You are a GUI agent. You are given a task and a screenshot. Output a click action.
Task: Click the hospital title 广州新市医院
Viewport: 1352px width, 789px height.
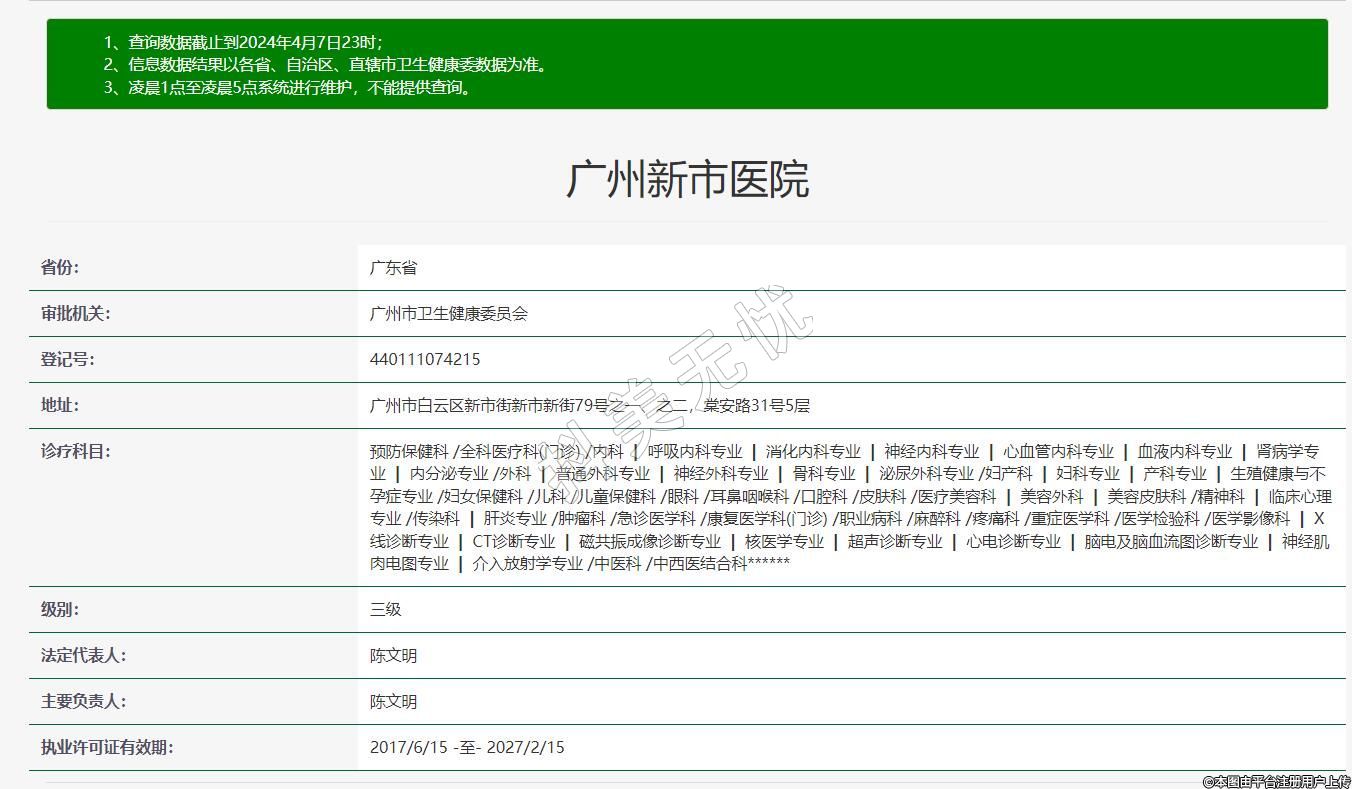coord(687,180)
